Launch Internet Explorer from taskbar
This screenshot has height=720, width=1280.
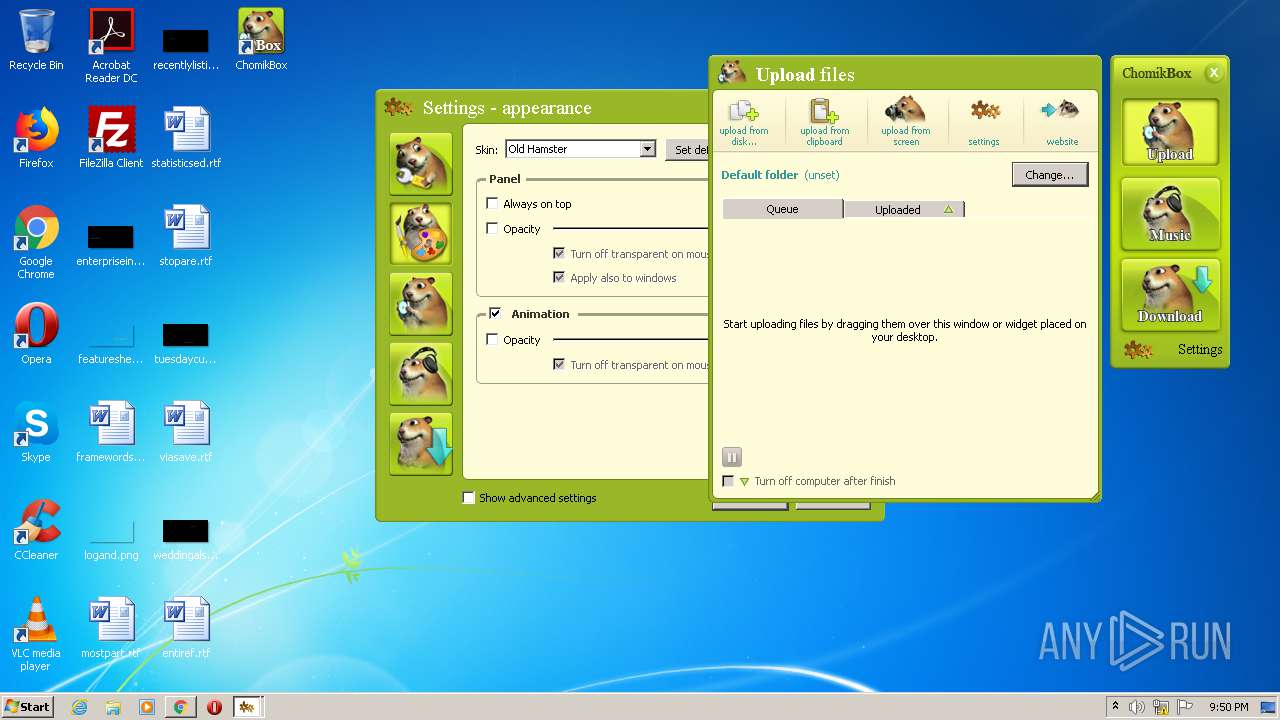[x=80, y=707]
